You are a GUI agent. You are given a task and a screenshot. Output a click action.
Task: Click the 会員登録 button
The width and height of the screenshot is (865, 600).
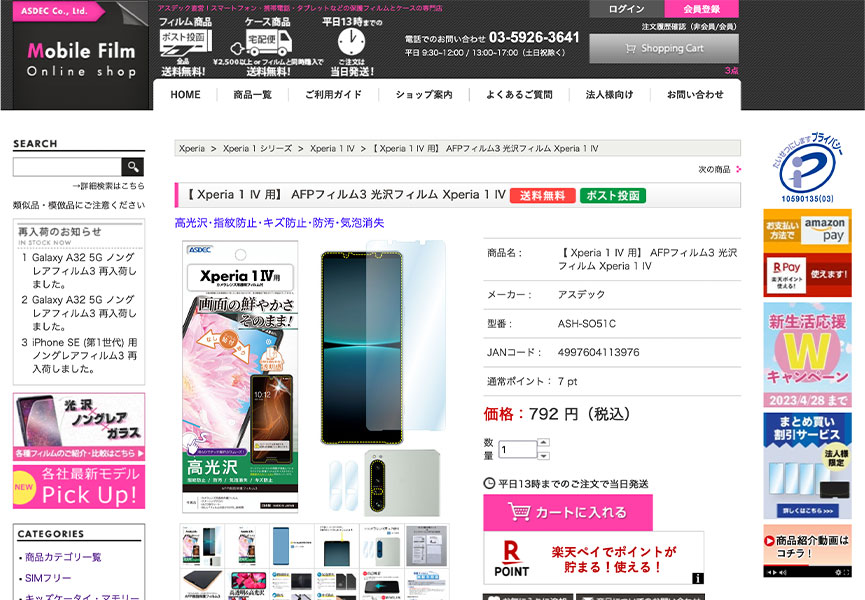[x=702, y=9]
